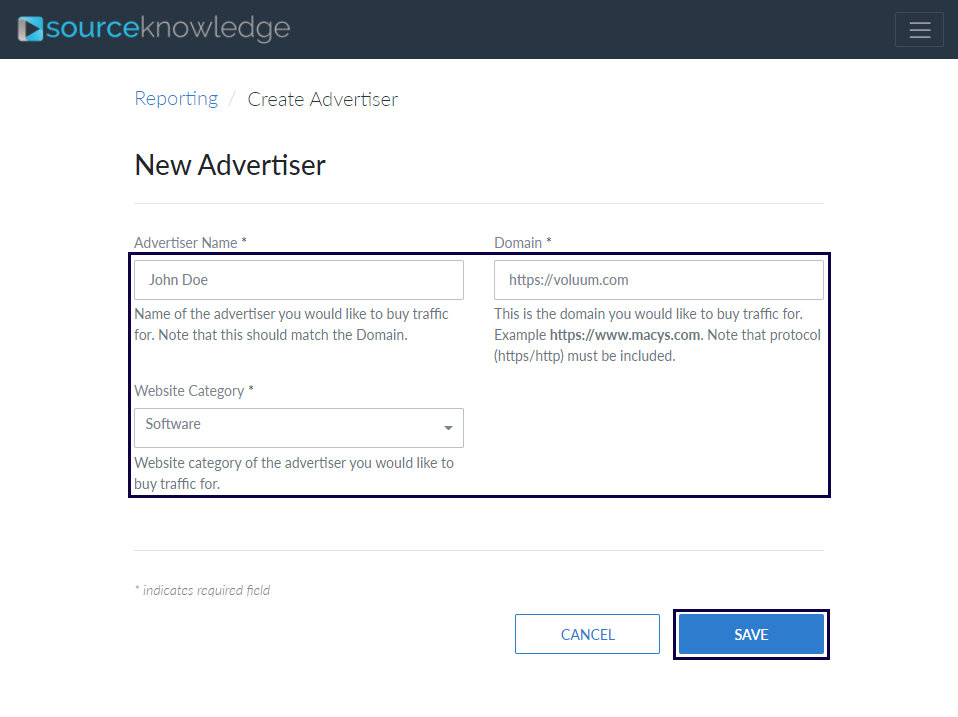Viewport: 958px width, 717px height.
Task: Click the Website Category field label
Action: click(x=191, y=390)
